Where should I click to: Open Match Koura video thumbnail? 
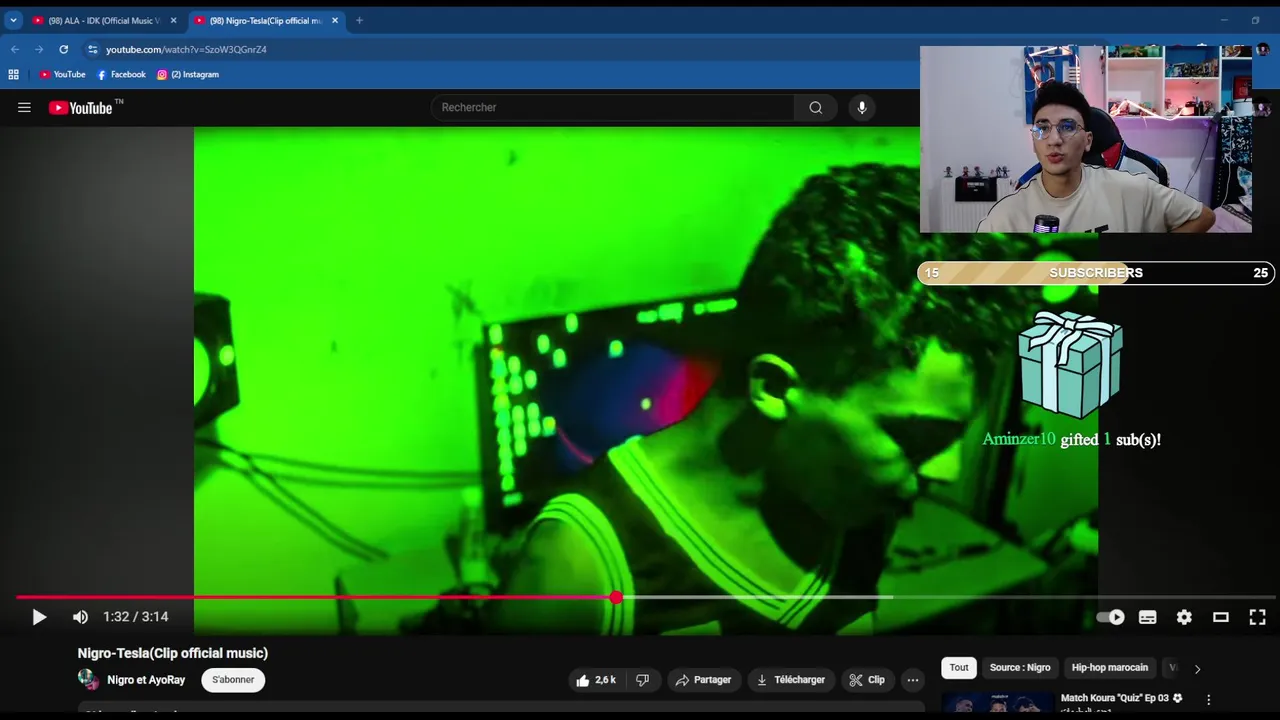pos(998,702)
